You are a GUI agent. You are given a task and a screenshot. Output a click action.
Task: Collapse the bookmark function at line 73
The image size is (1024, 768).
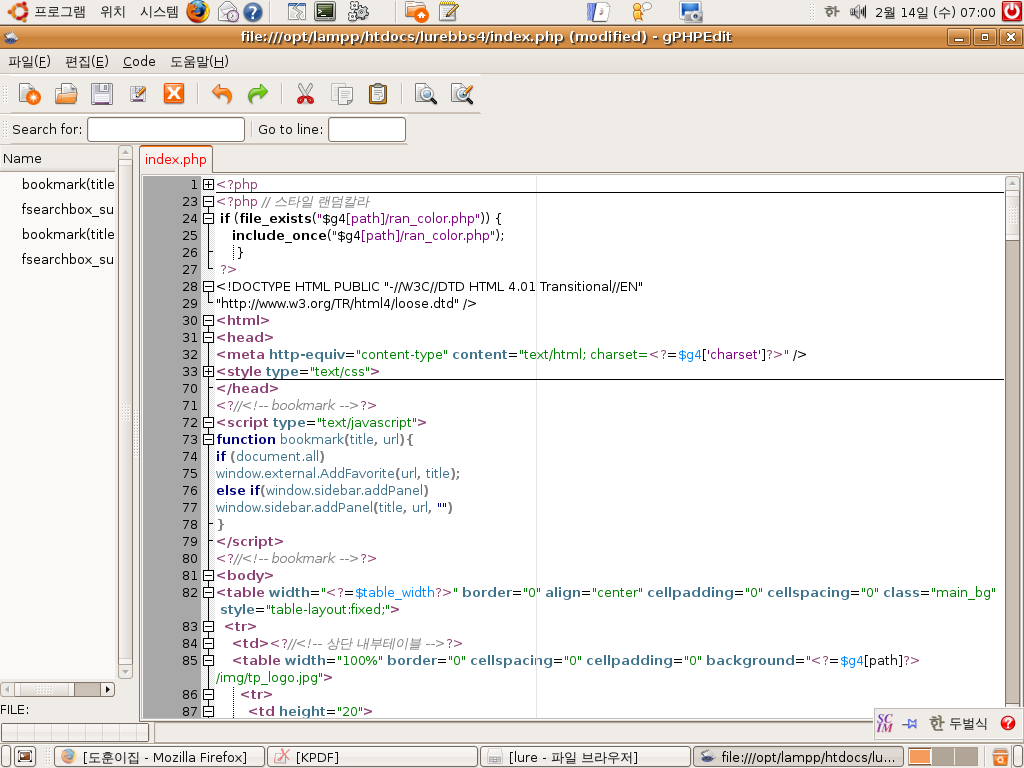click(x=208, y=440)
